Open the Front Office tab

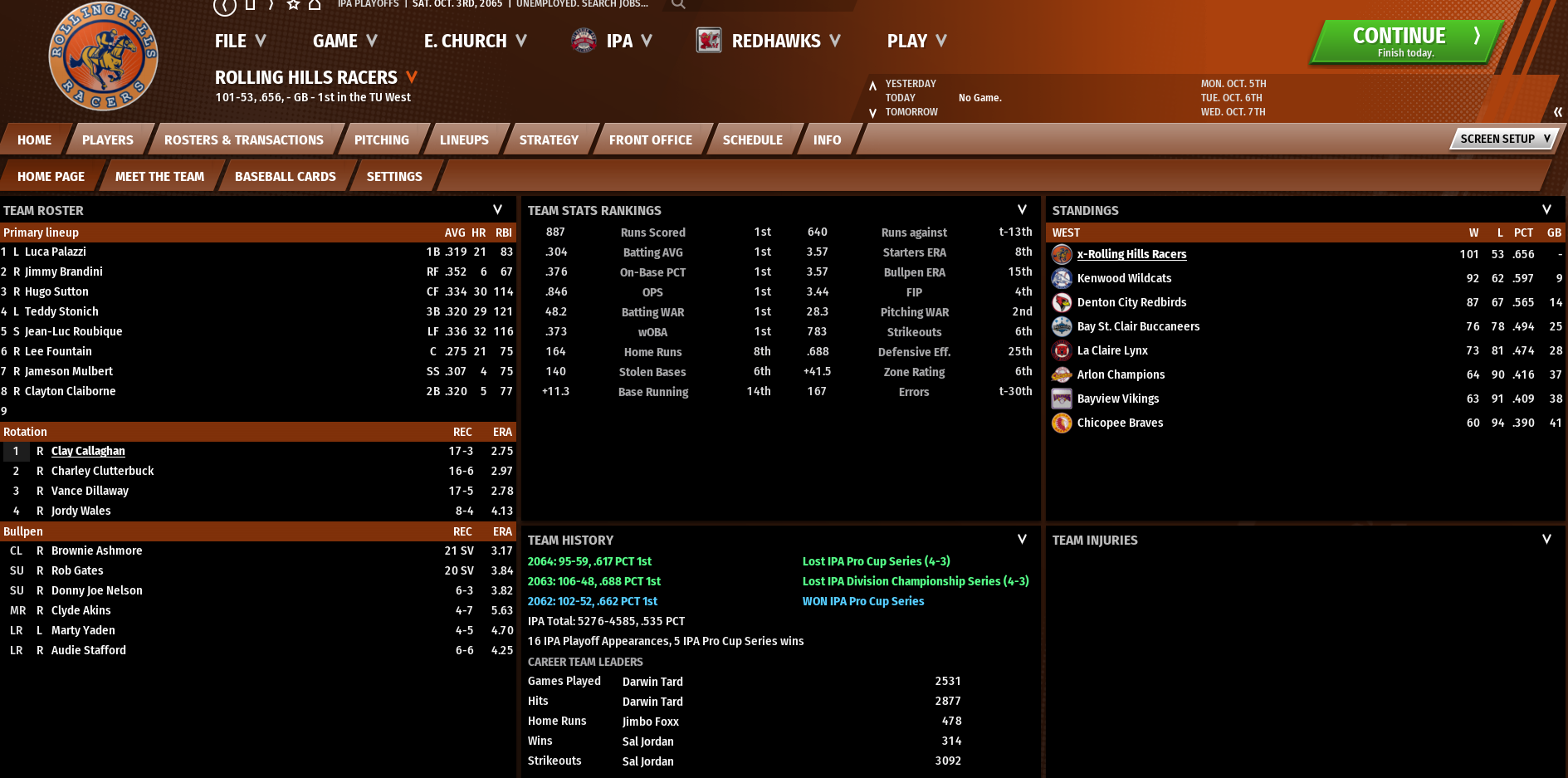coord(650,140)
